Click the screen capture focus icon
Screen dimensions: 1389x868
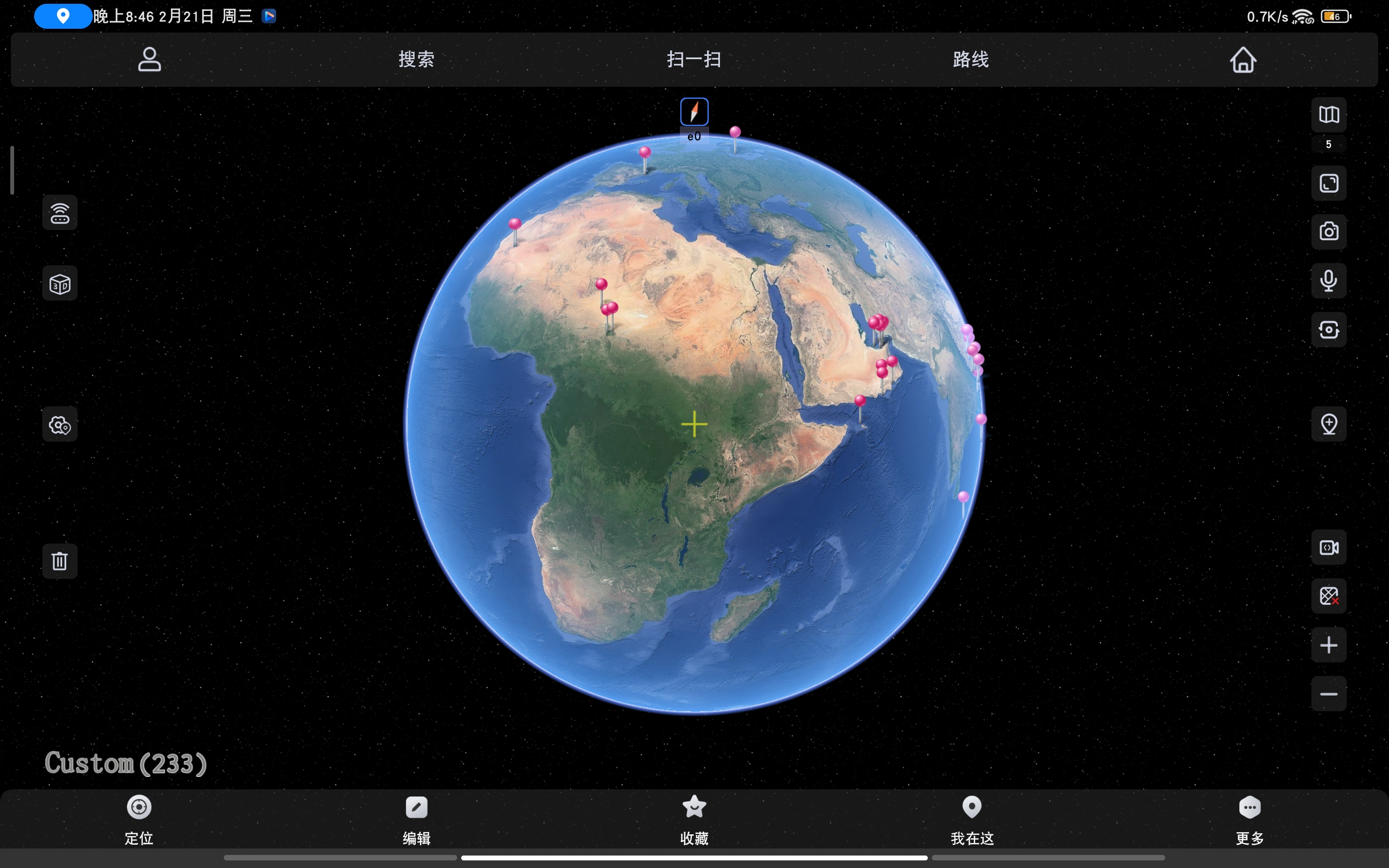(1329, 329)
